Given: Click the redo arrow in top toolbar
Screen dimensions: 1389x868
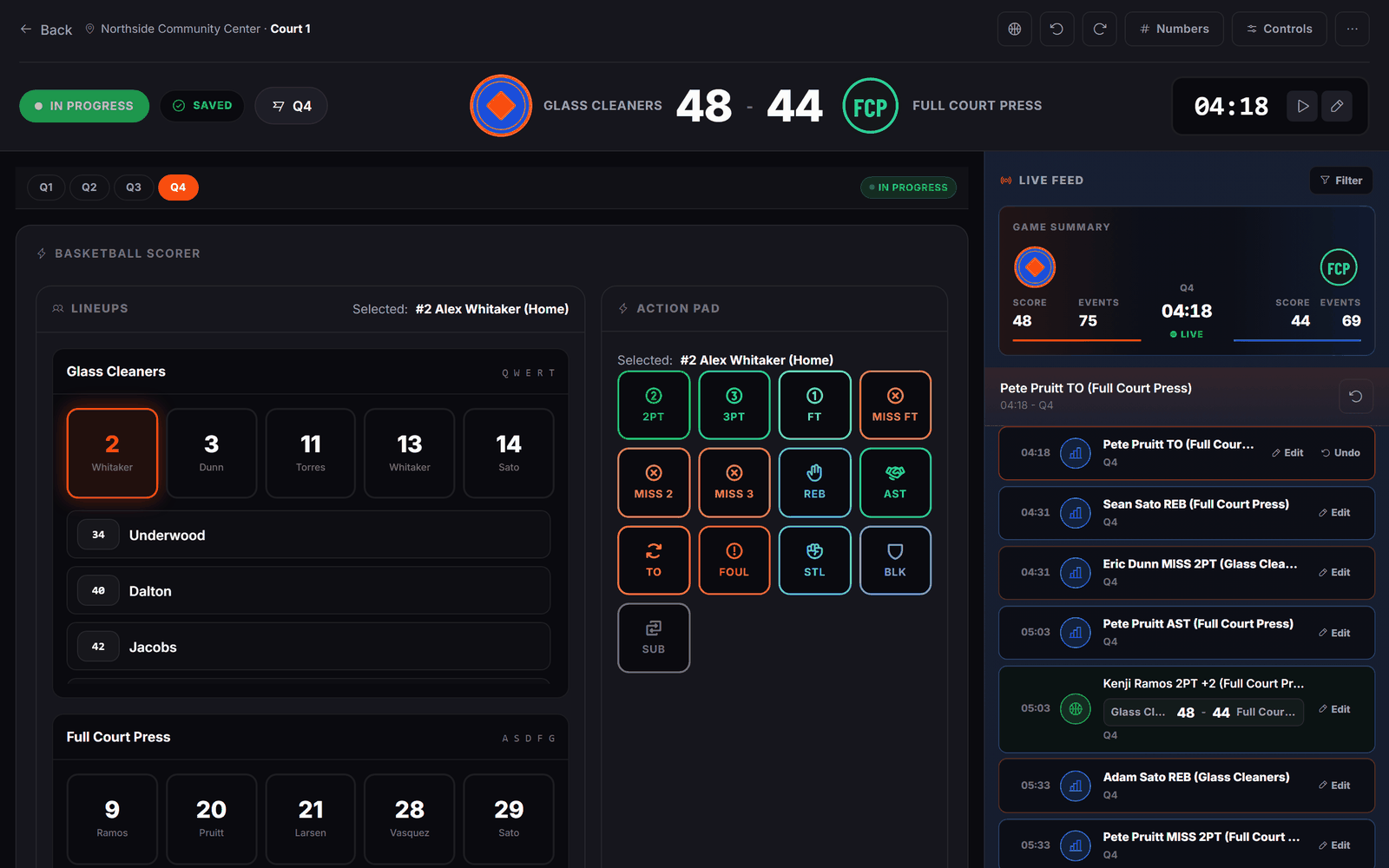Looking at the screenshot, I should point(1099,29).
